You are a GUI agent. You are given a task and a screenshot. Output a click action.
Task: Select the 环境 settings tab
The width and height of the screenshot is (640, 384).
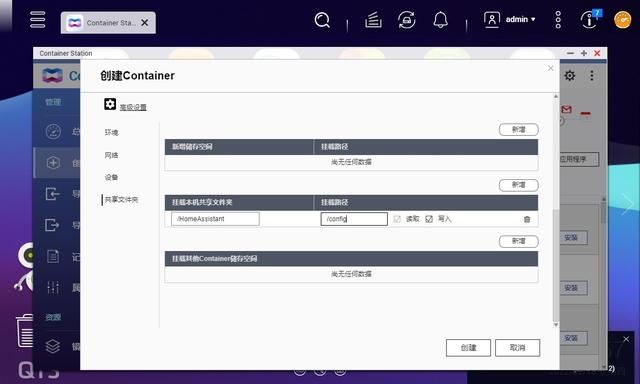[x=111, y=132]
